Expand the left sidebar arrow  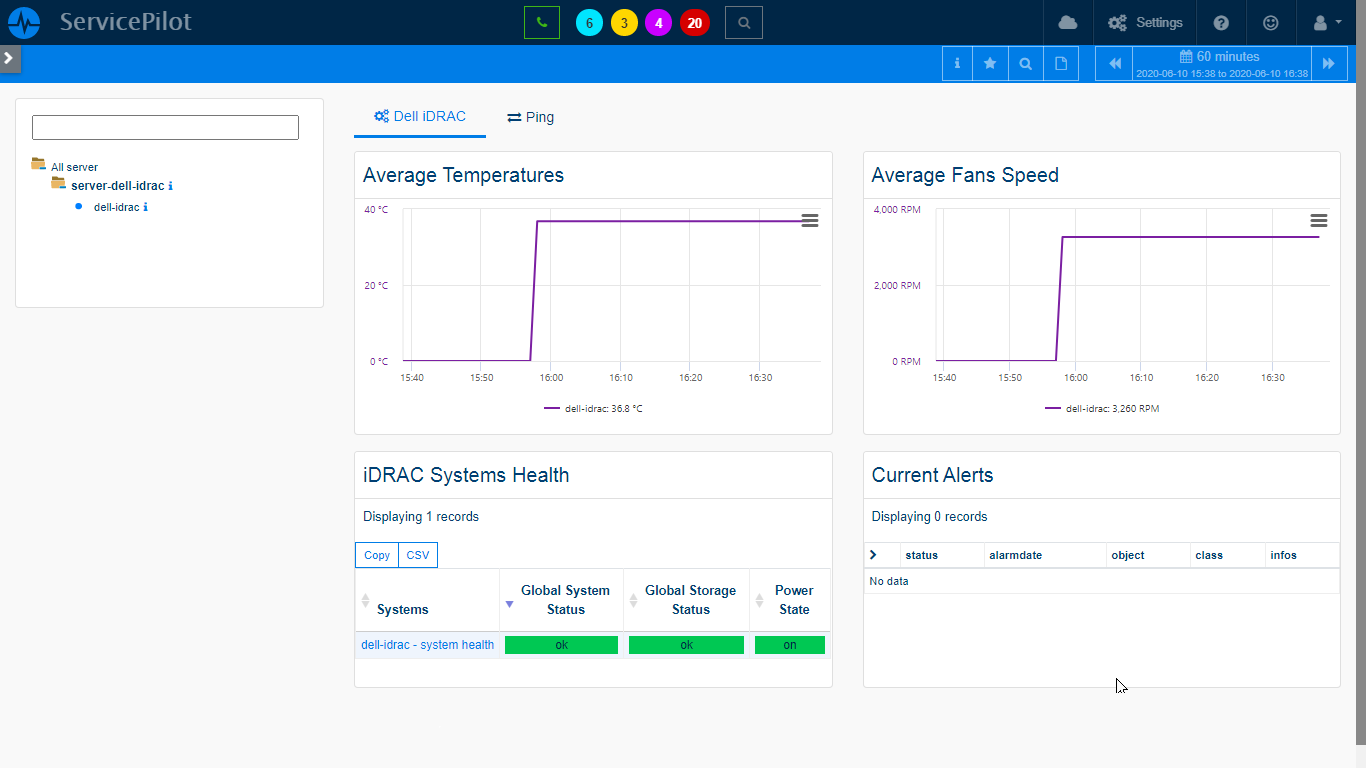[9, 58]
